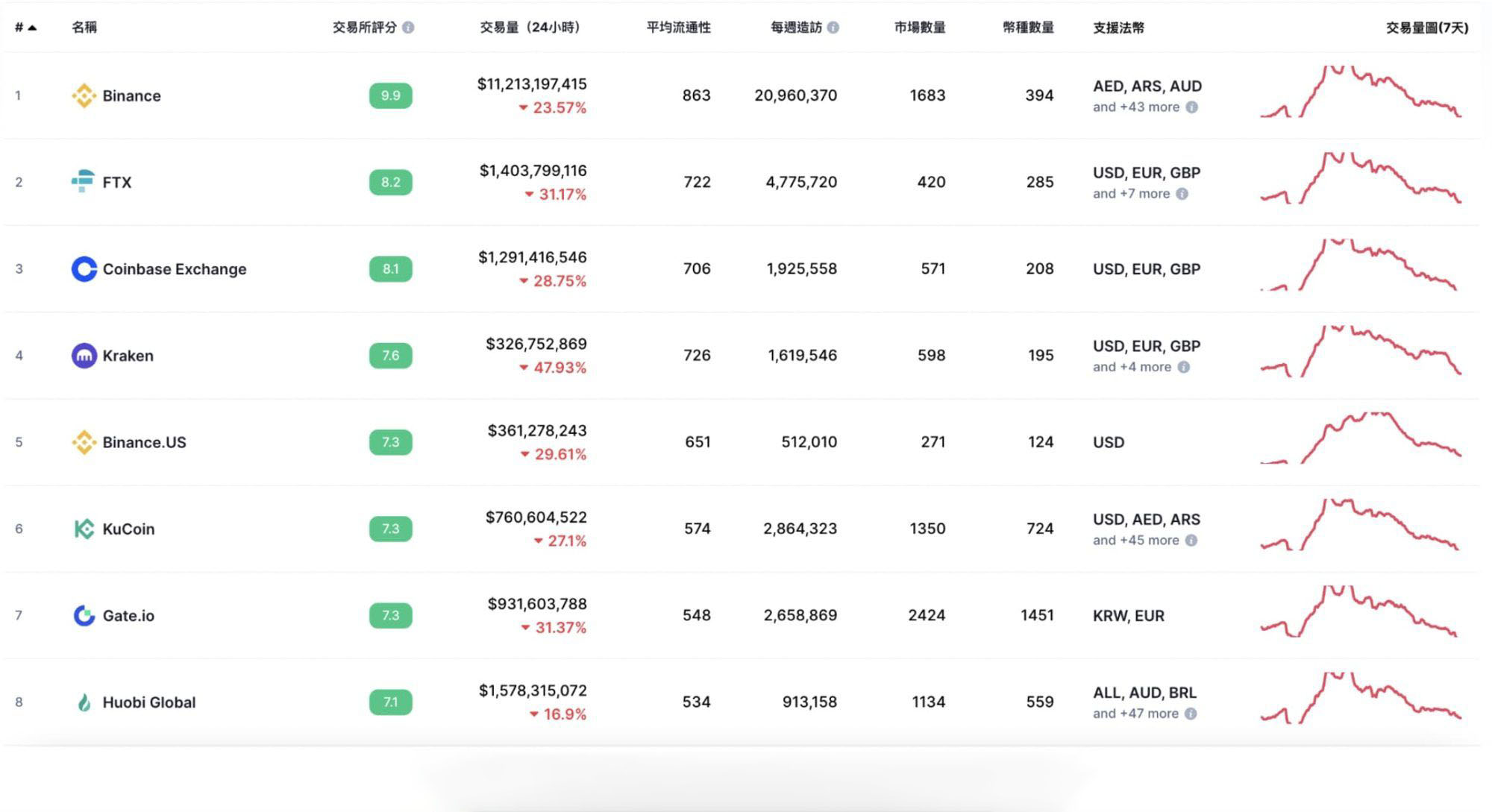Screen dimensions: 1492x812
Task: Click FTX's 8.2 score badge
Action: [390, 182]
